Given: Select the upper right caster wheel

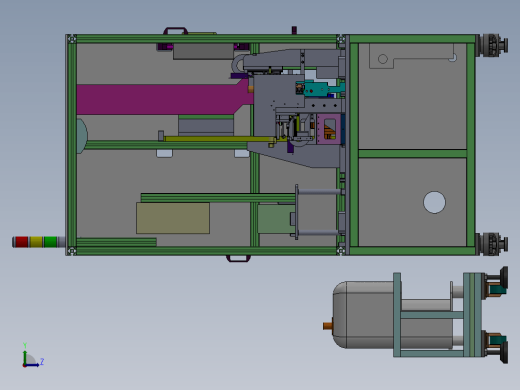Looking at the screenshot, I should click(493, 45).
